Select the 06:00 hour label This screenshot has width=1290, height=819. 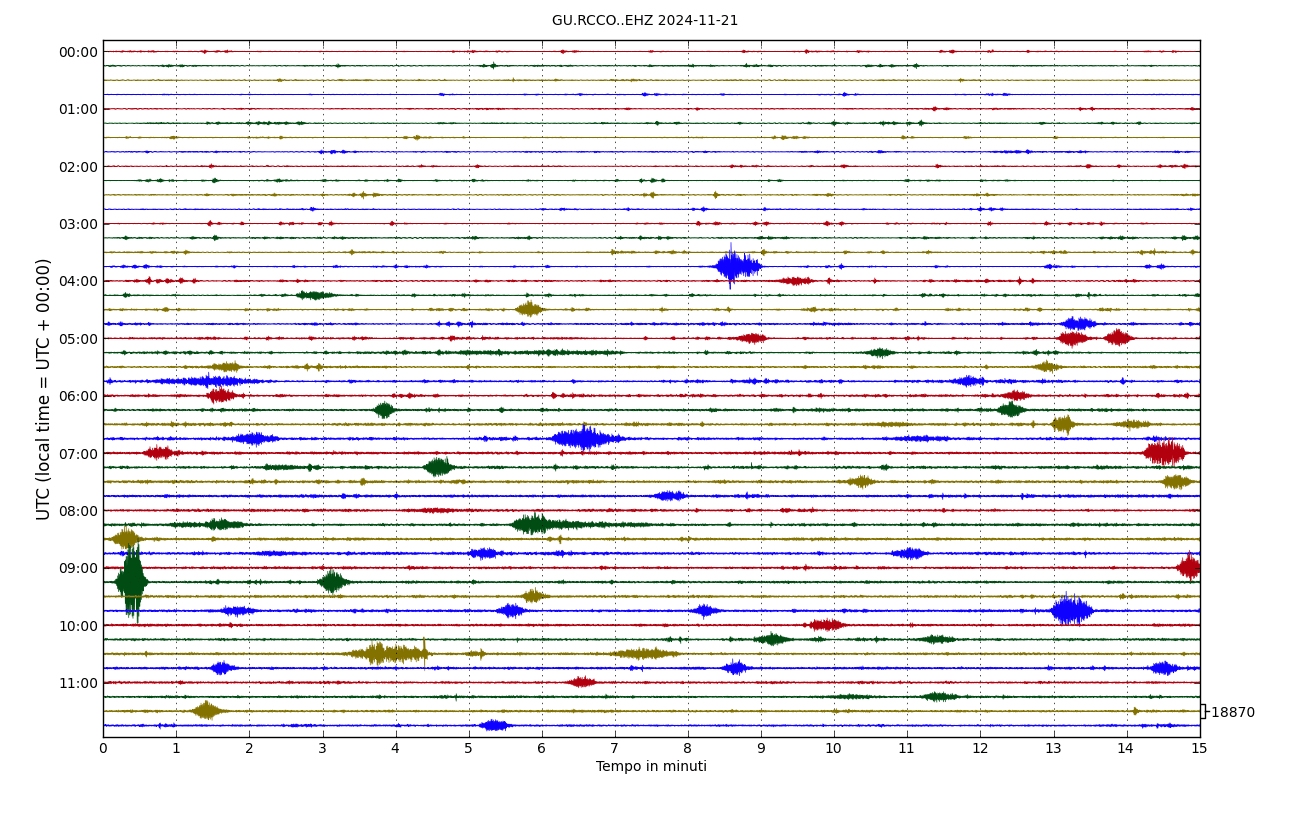tap(79, 396)
